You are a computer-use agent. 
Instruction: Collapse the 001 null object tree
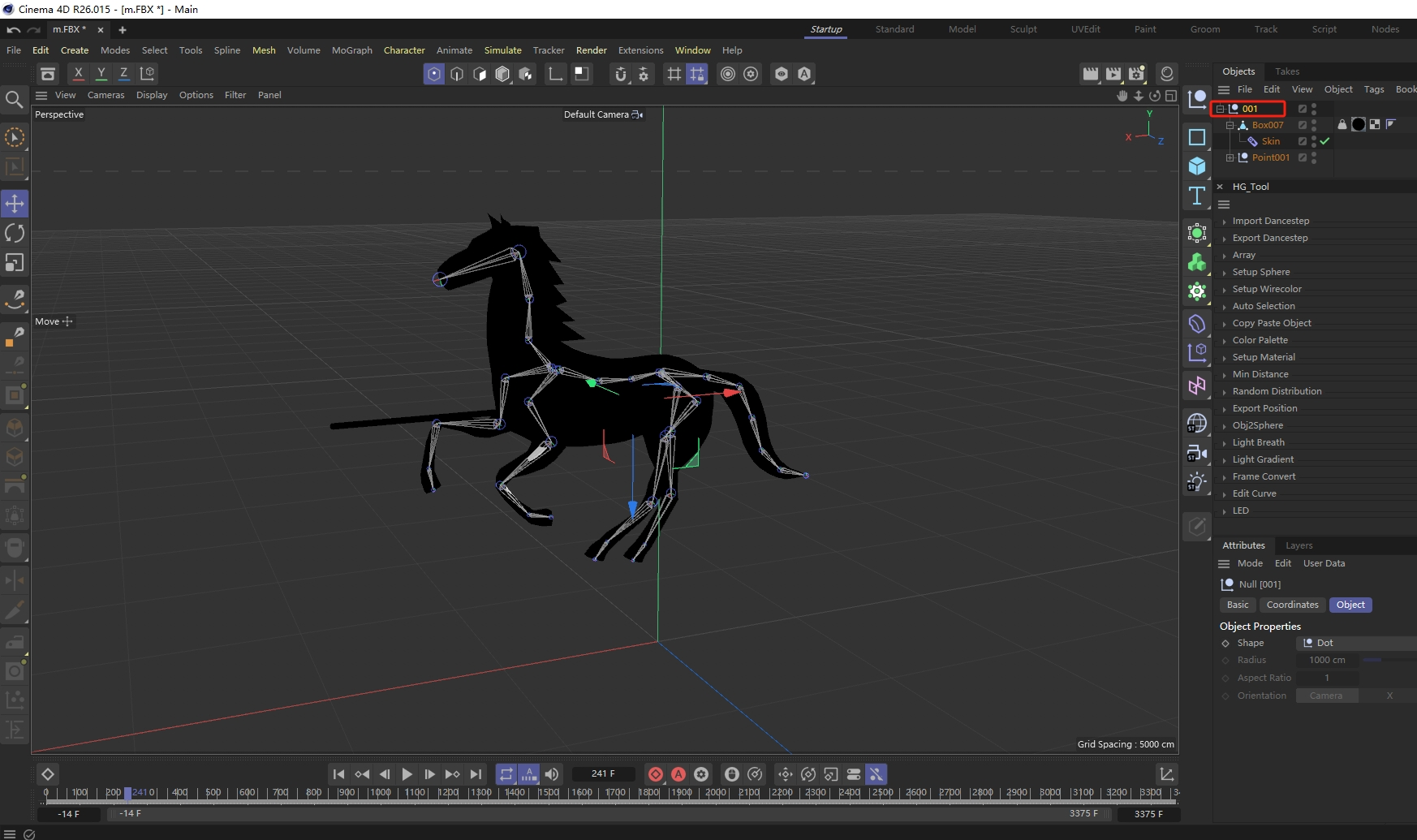tap(1220, 109)
